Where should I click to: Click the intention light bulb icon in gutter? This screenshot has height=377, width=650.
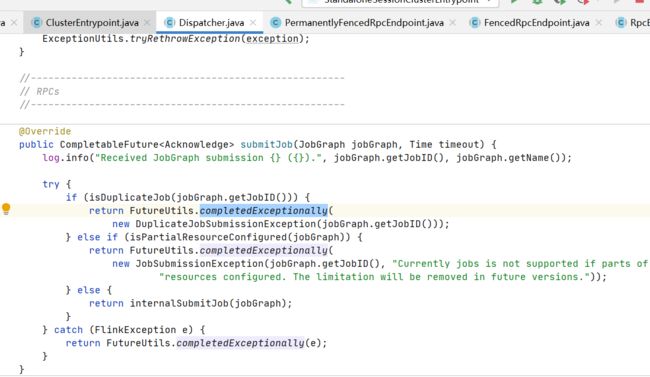[6, 209]
